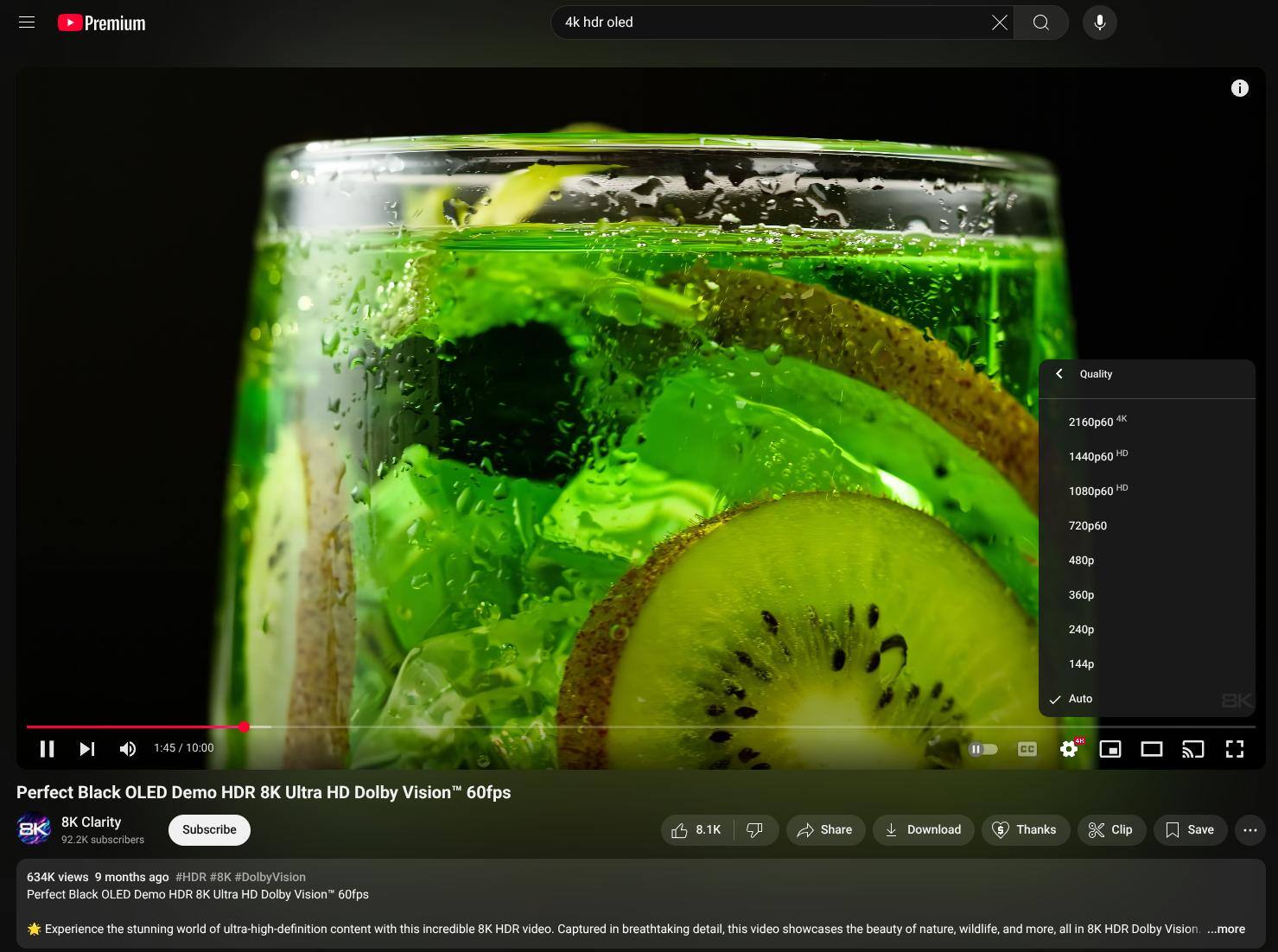This screenshot has width=1278, height=952.
Task: Subscribe to 8K Clarity channel
Action: [x=209, y=830]
